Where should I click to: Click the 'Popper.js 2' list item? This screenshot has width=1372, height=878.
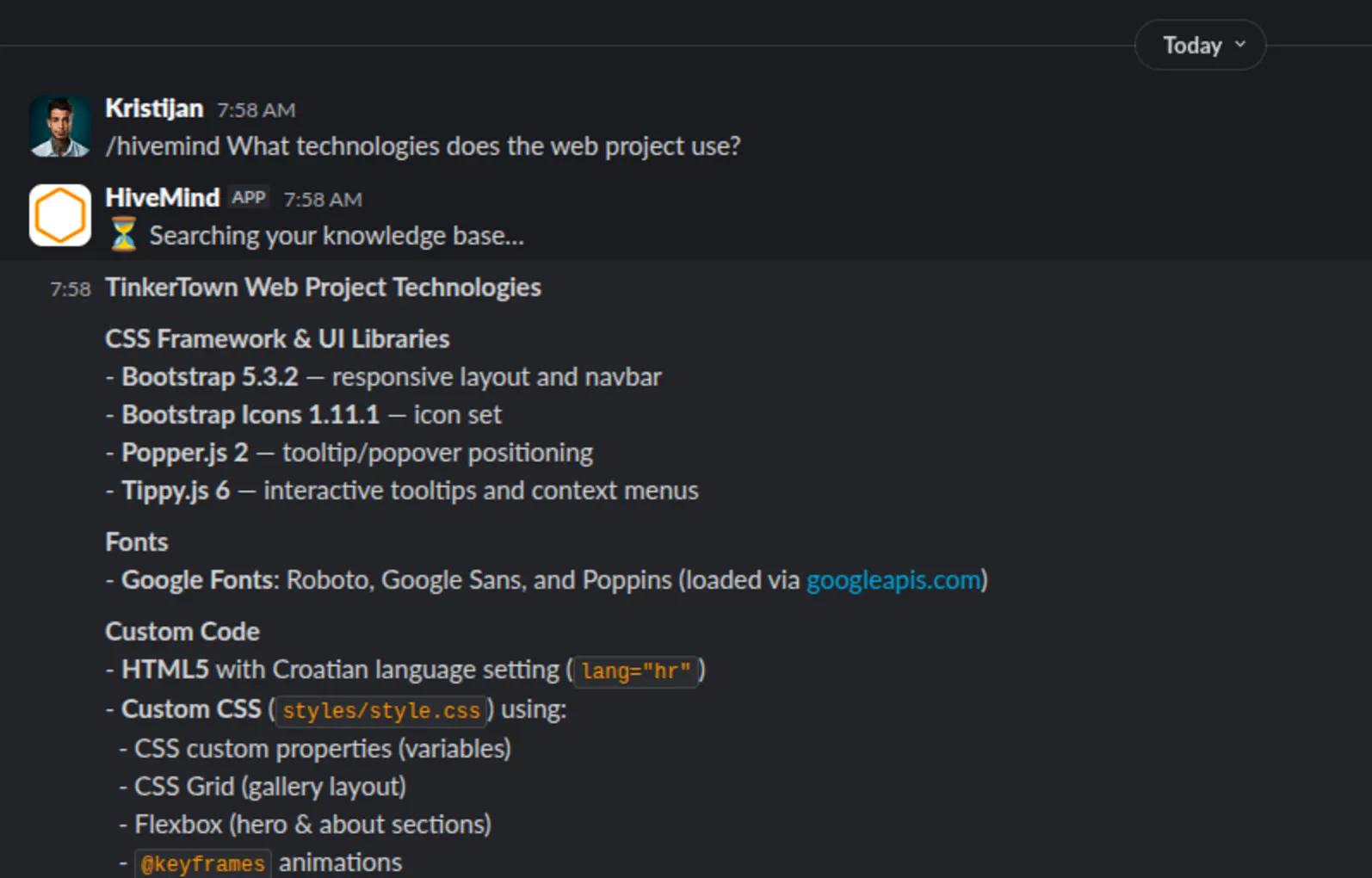point(349,453)
